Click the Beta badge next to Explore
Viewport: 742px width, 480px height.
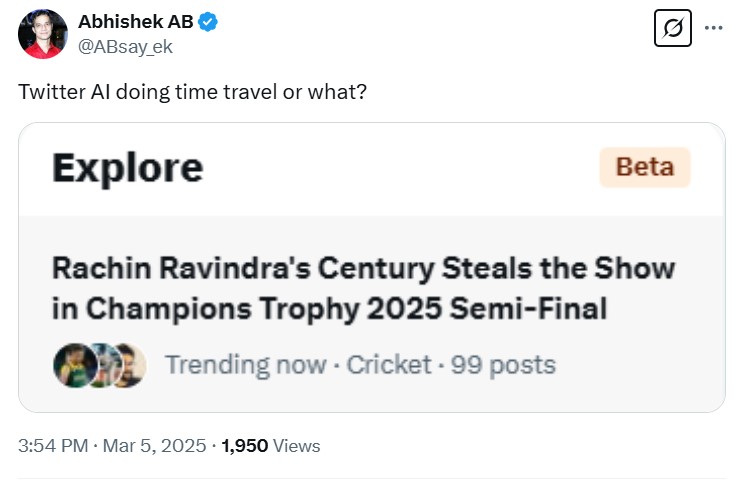645,167
